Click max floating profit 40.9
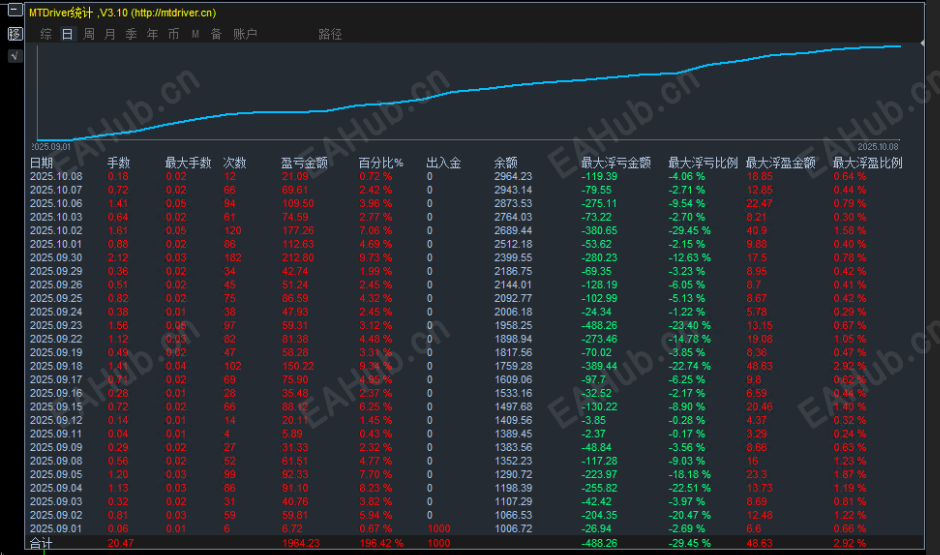 click(x=757, y=231)
